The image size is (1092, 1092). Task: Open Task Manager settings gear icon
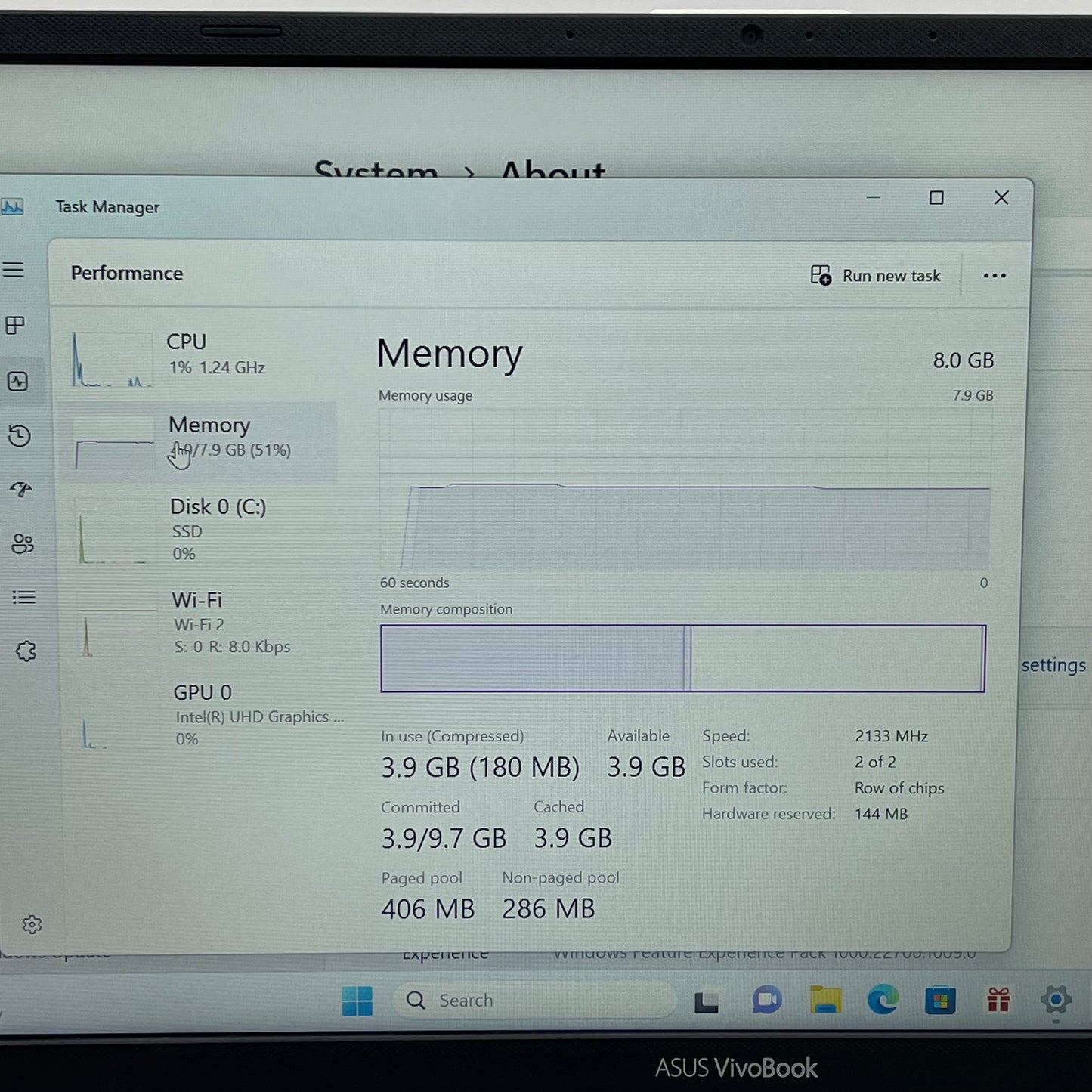pyautogui.click(x=32, y=924)
